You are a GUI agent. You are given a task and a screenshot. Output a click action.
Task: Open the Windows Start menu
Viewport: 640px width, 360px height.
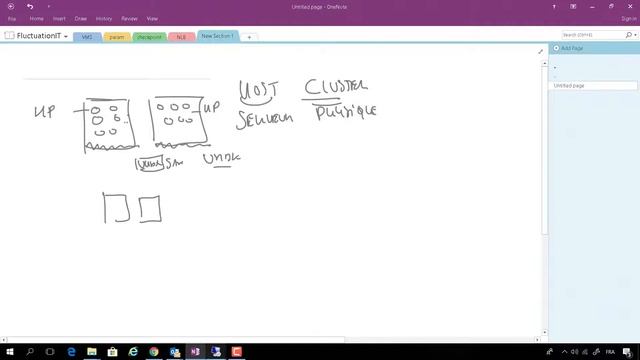click(x=10, y=351)
